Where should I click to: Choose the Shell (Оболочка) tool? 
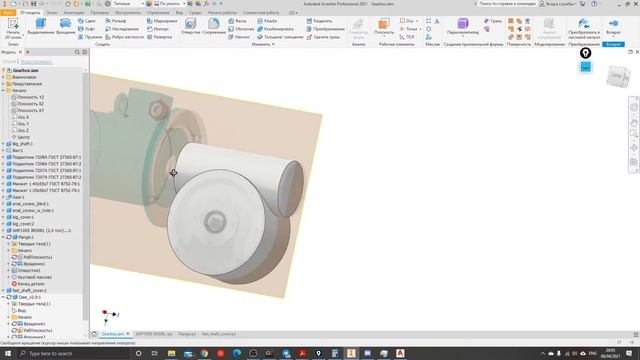click(x=241, y=29)
